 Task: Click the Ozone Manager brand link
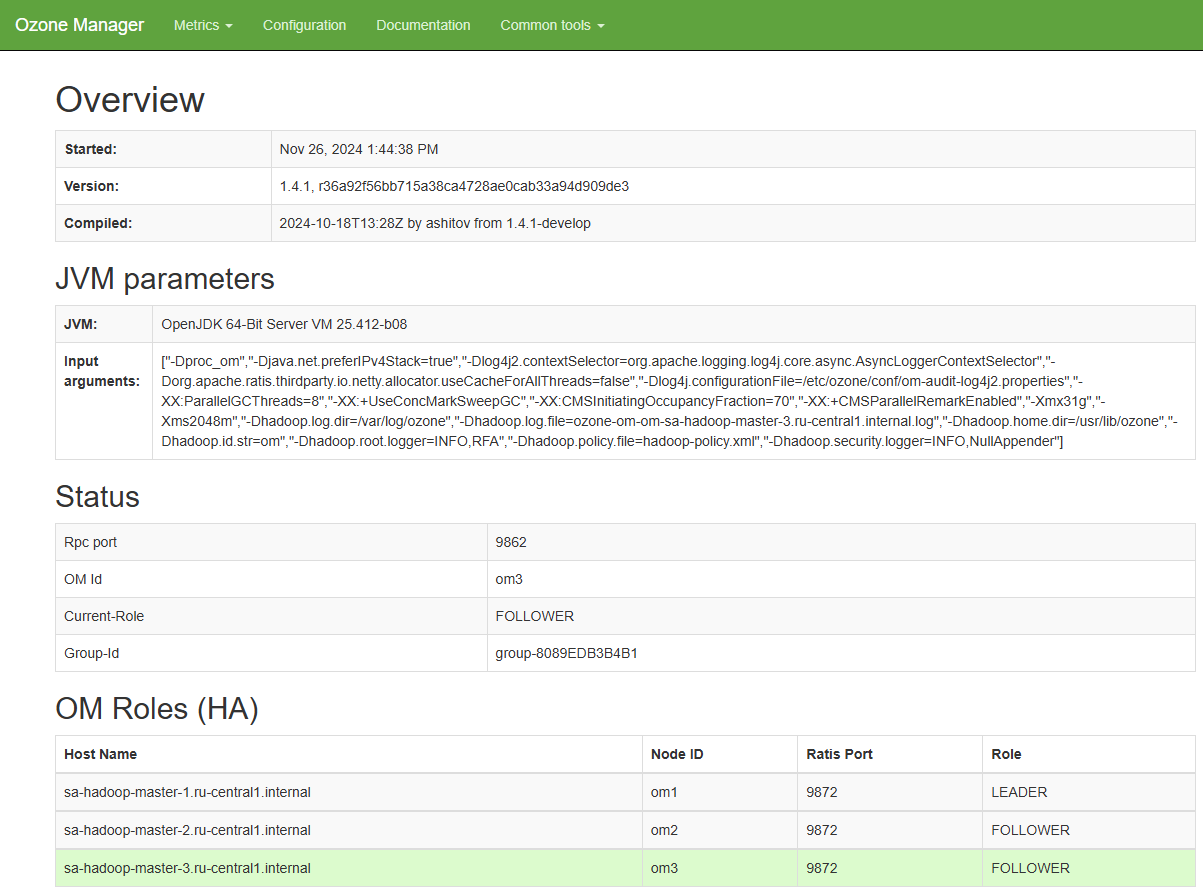coord(79,25)
